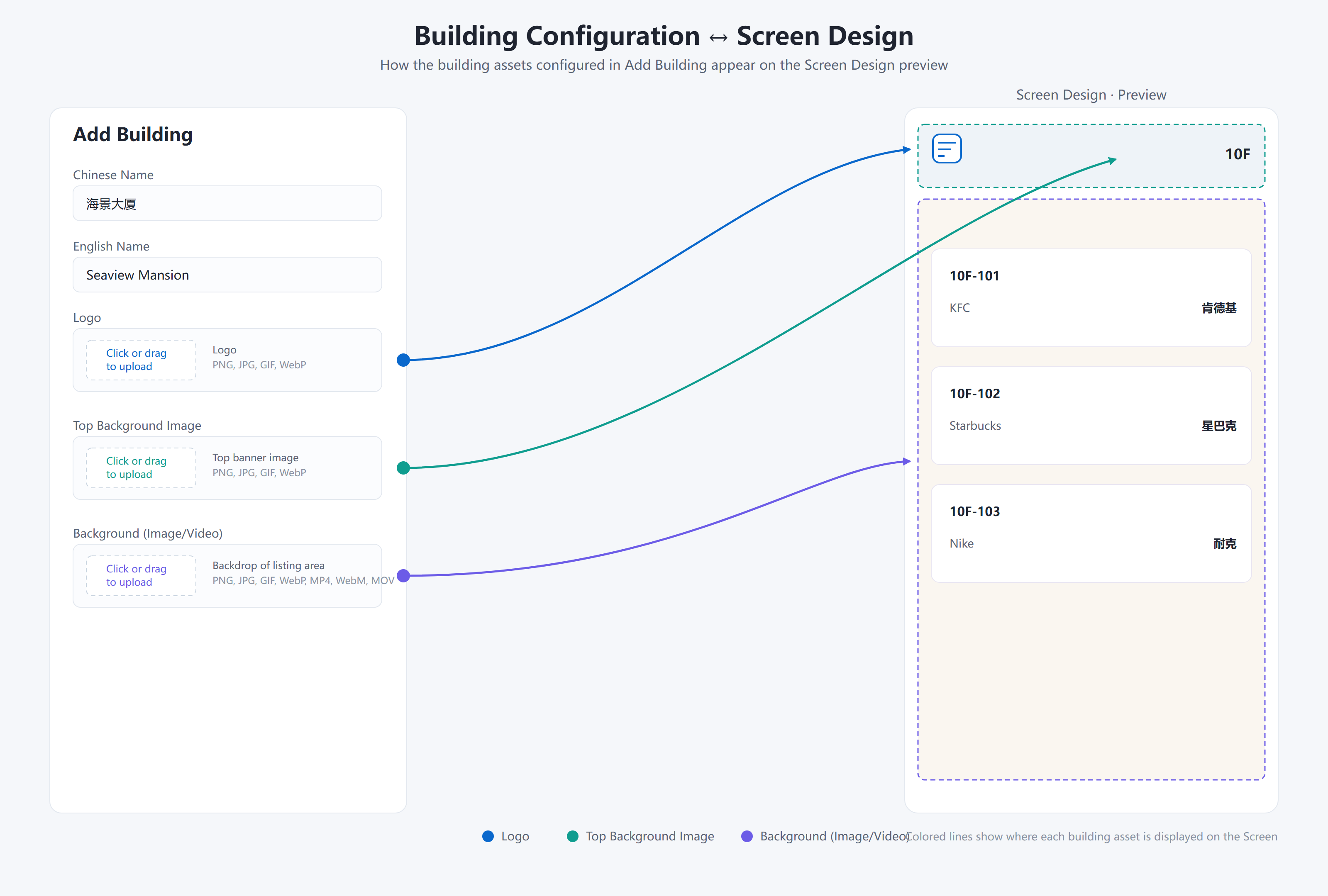This screenshot has height=896, width=1328.
Task: Click the blue Logo legend dot
Action: [488, 836]
